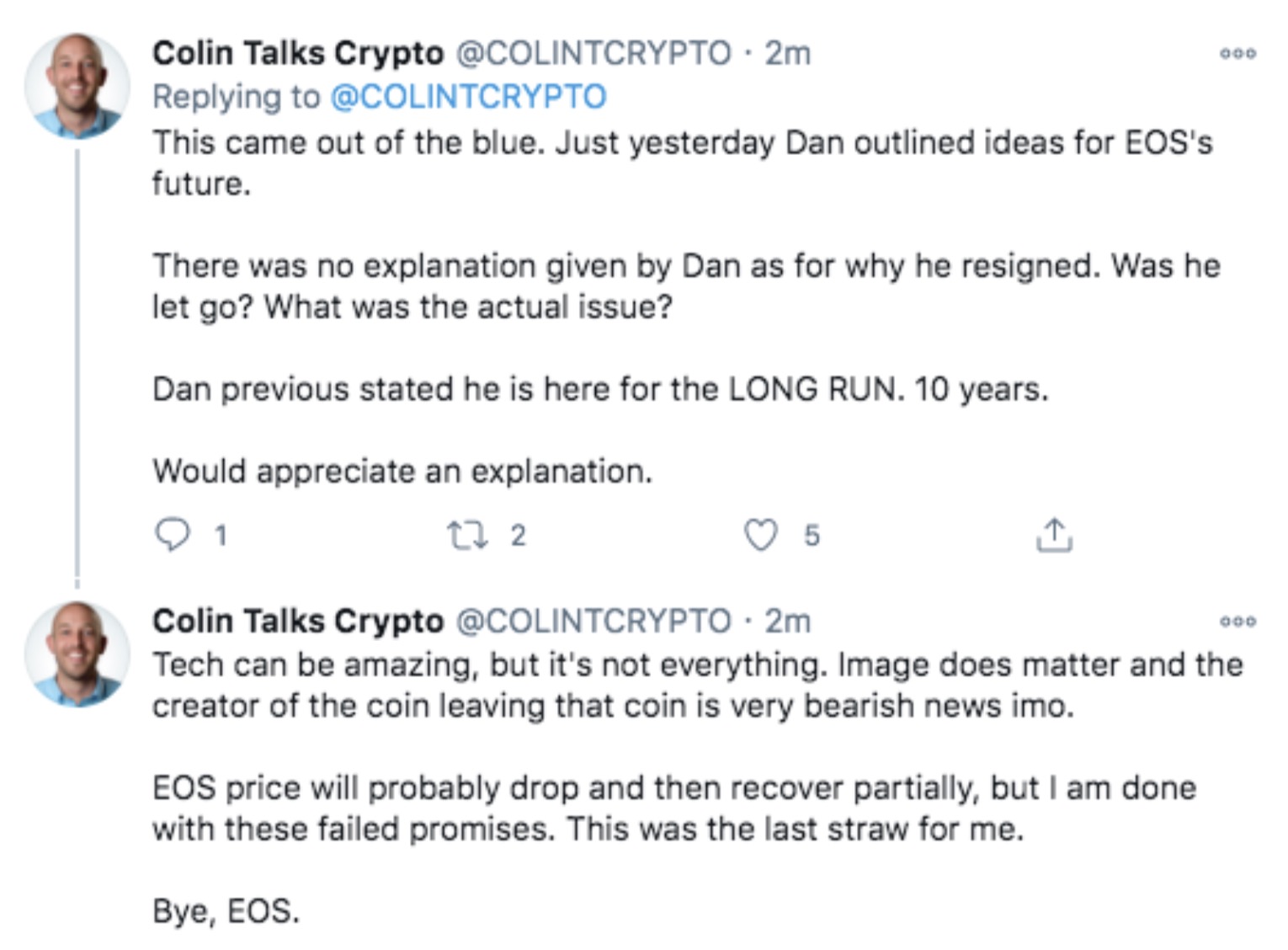Click the reply speech bubble icon
This screenshot has height=950, width=1288.
tap(173, 535)
